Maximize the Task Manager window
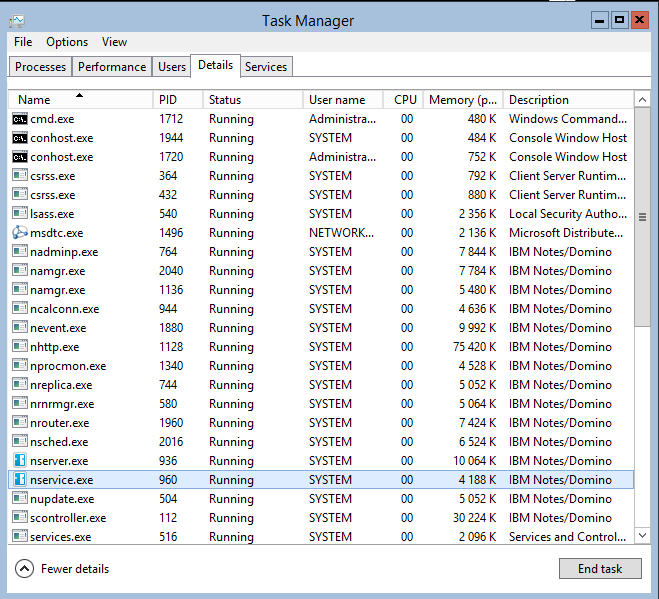 coord(619,20)
